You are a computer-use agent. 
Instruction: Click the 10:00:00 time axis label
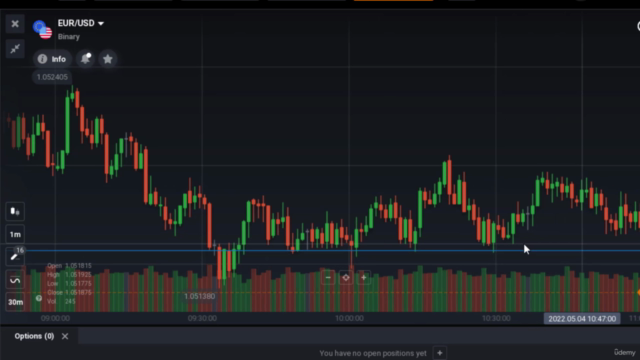pyautogui.click(x=349, y=318)
